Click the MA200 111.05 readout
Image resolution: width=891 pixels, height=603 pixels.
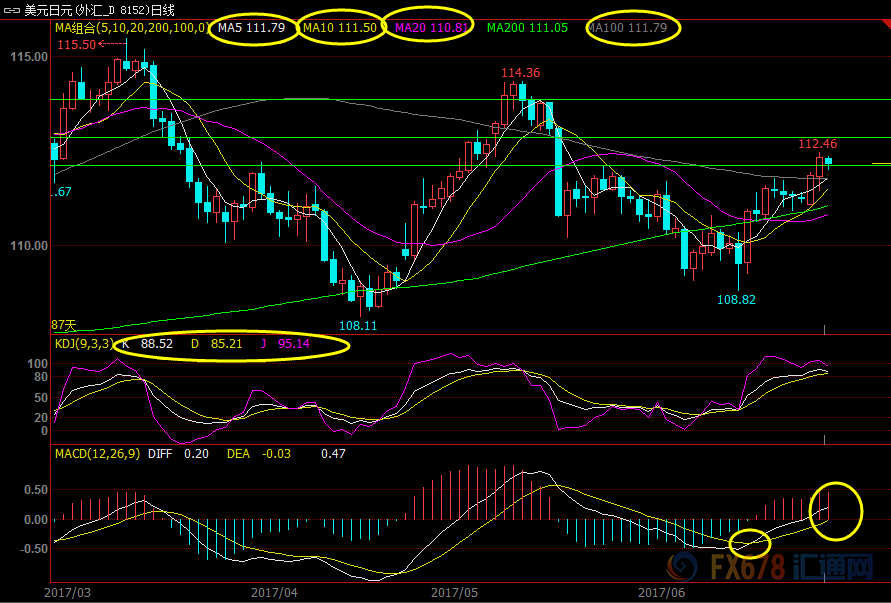(527, 27)
